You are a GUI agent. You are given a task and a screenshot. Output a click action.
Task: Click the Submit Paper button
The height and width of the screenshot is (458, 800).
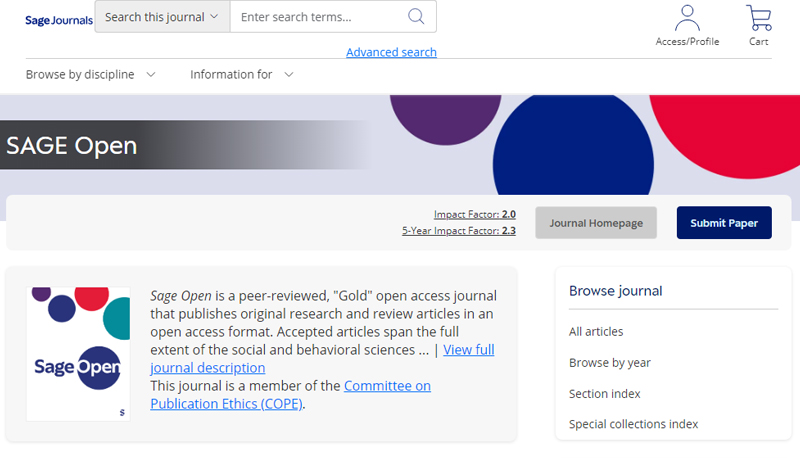coord(724,223)
